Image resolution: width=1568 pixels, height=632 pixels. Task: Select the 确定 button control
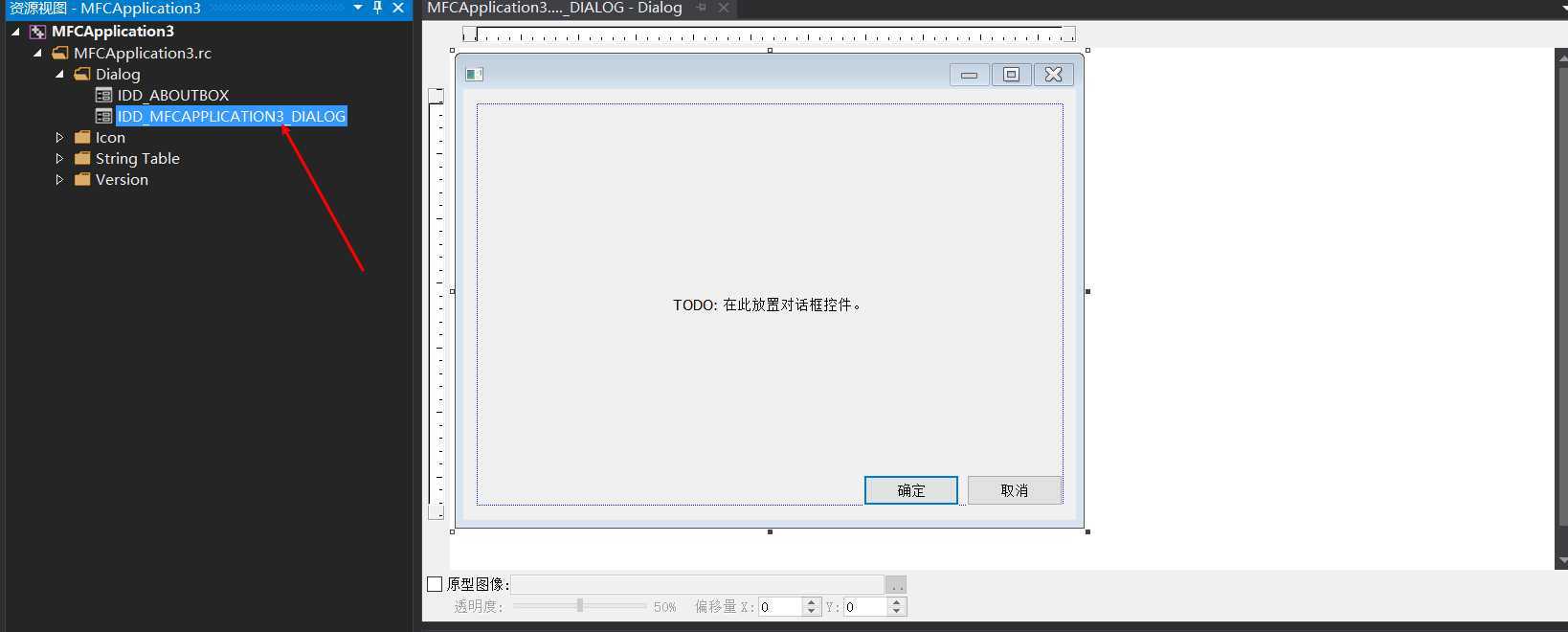911,490
